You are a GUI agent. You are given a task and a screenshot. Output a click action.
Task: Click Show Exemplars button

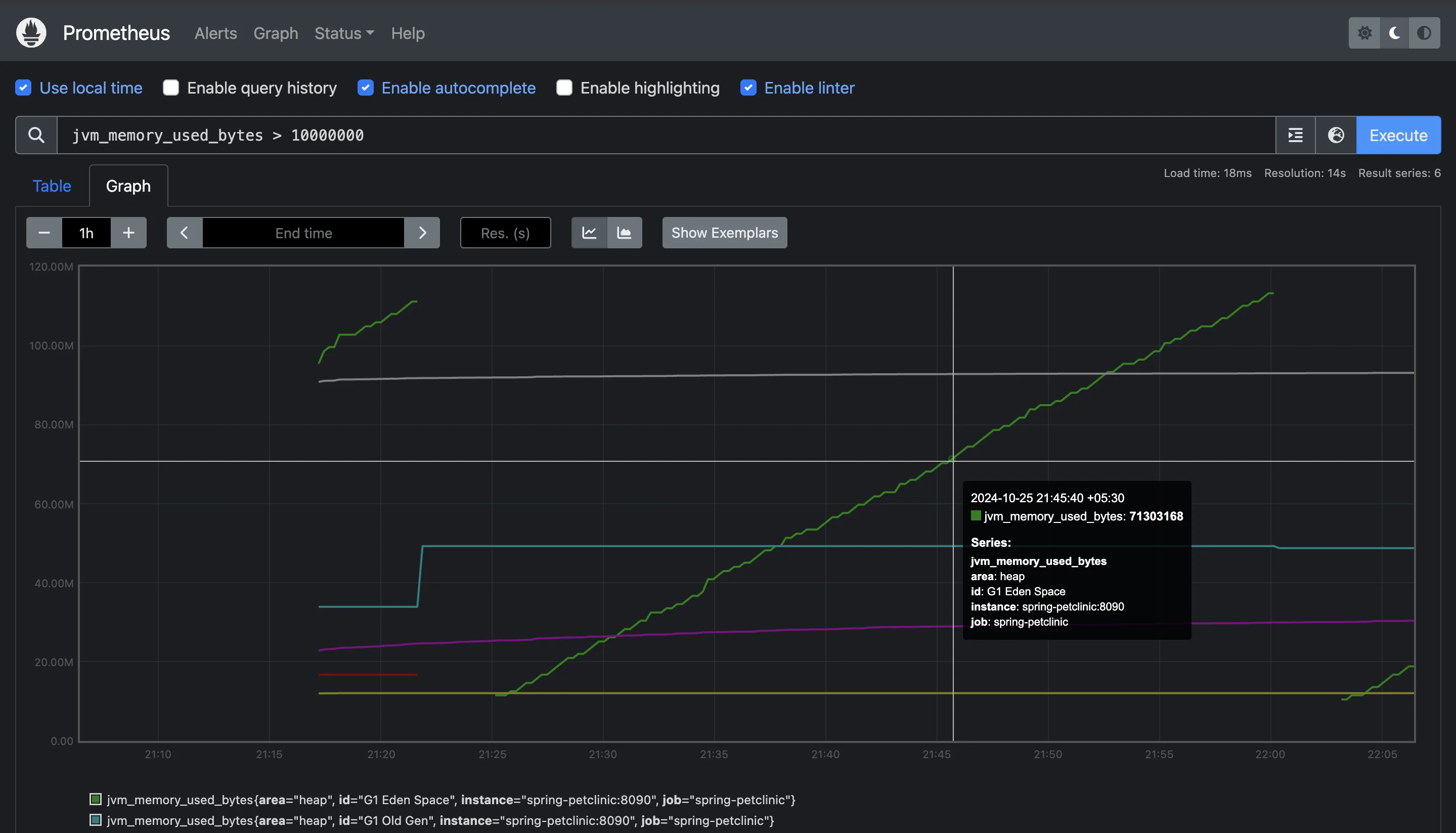tap(725, 233)
